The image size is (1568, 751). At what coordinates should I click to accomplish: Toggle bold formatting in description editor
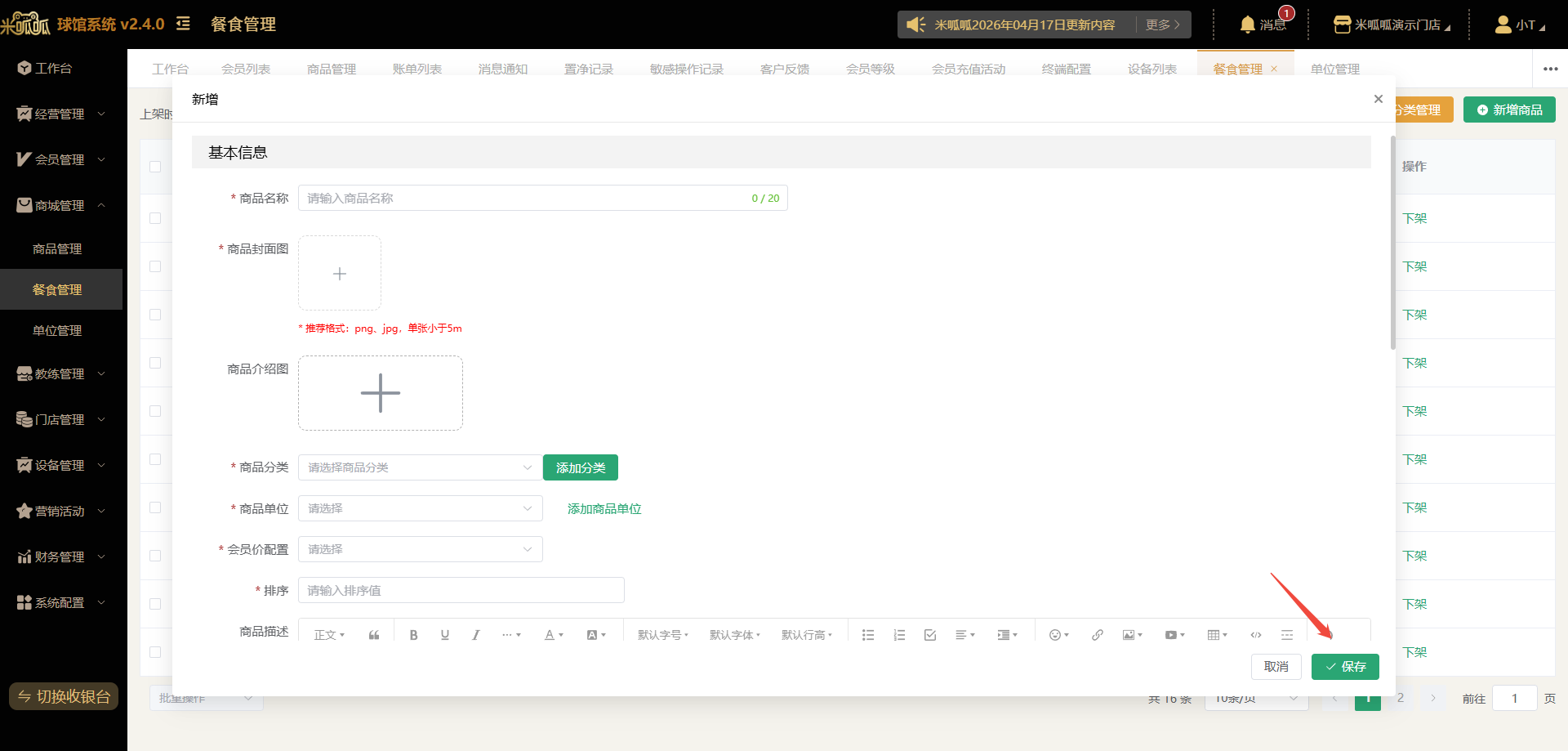coord(413,635)
